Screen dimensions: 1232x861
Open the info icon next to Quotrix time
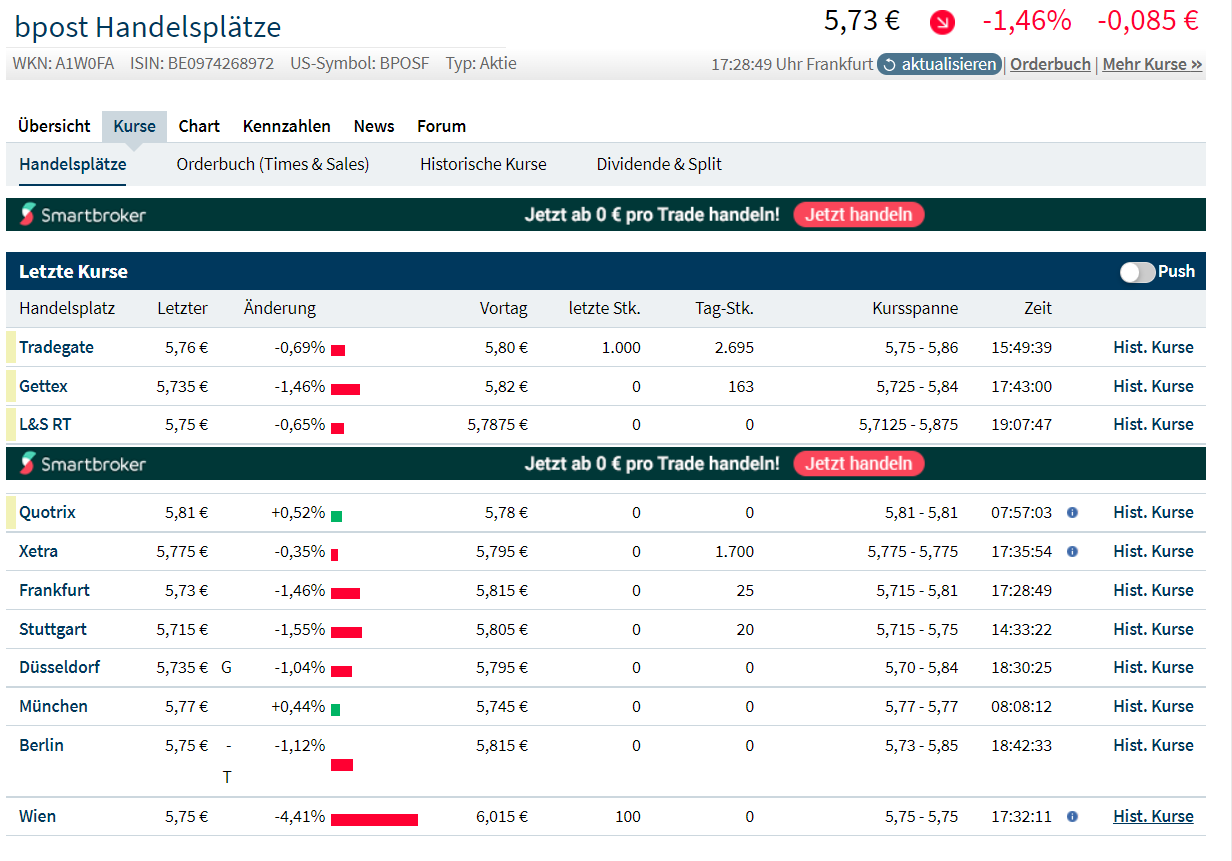pyautogui.click(x=1073, y=512)
